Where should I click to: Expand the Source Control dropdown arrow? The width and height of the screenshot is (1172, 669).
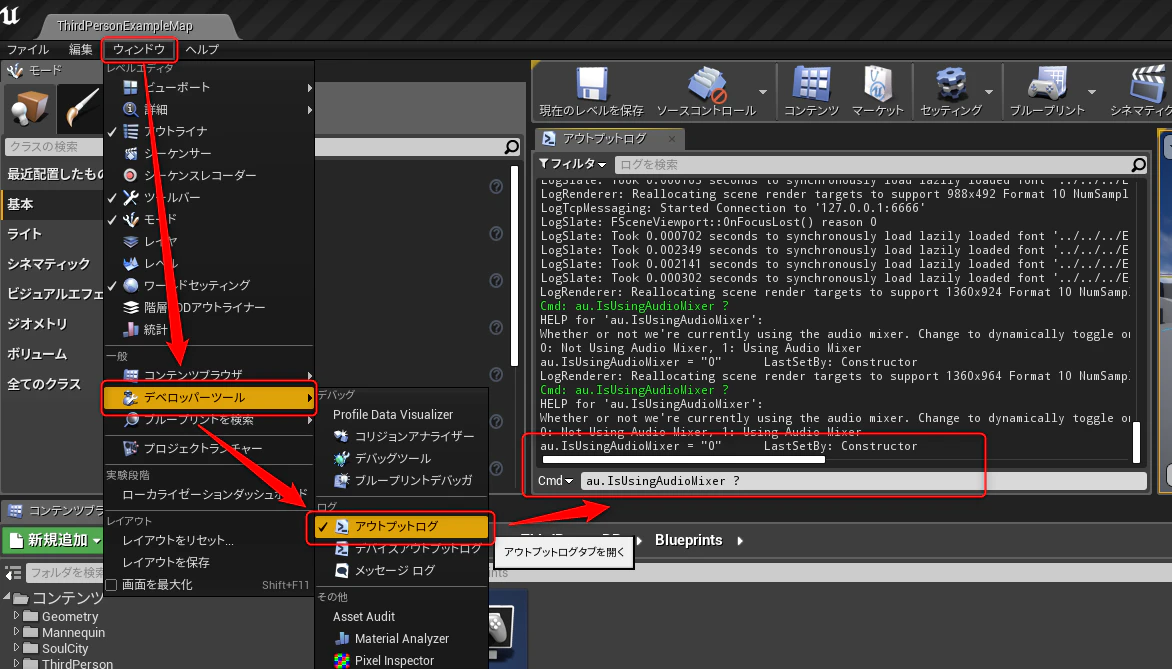point(762,92)
